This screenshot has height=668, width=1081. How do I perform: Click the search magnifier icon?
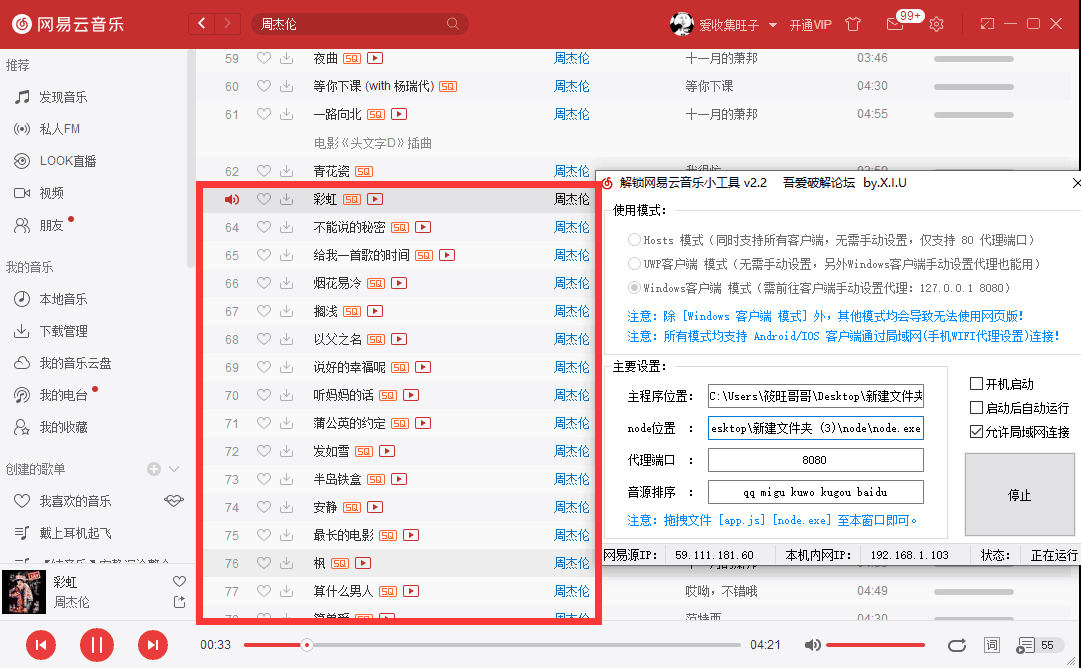coord(453,23)
